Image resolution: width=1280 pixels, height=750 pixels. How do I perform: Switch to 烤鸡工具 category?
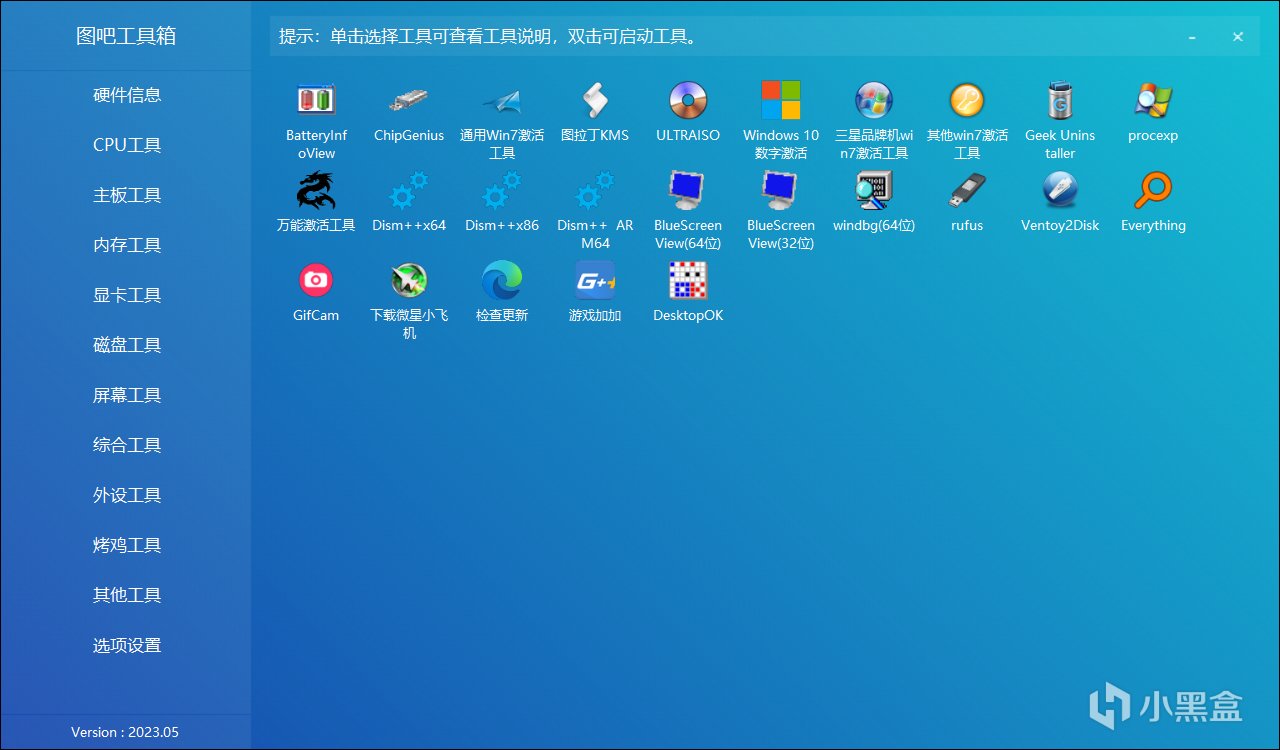click(x=127, y=545)
